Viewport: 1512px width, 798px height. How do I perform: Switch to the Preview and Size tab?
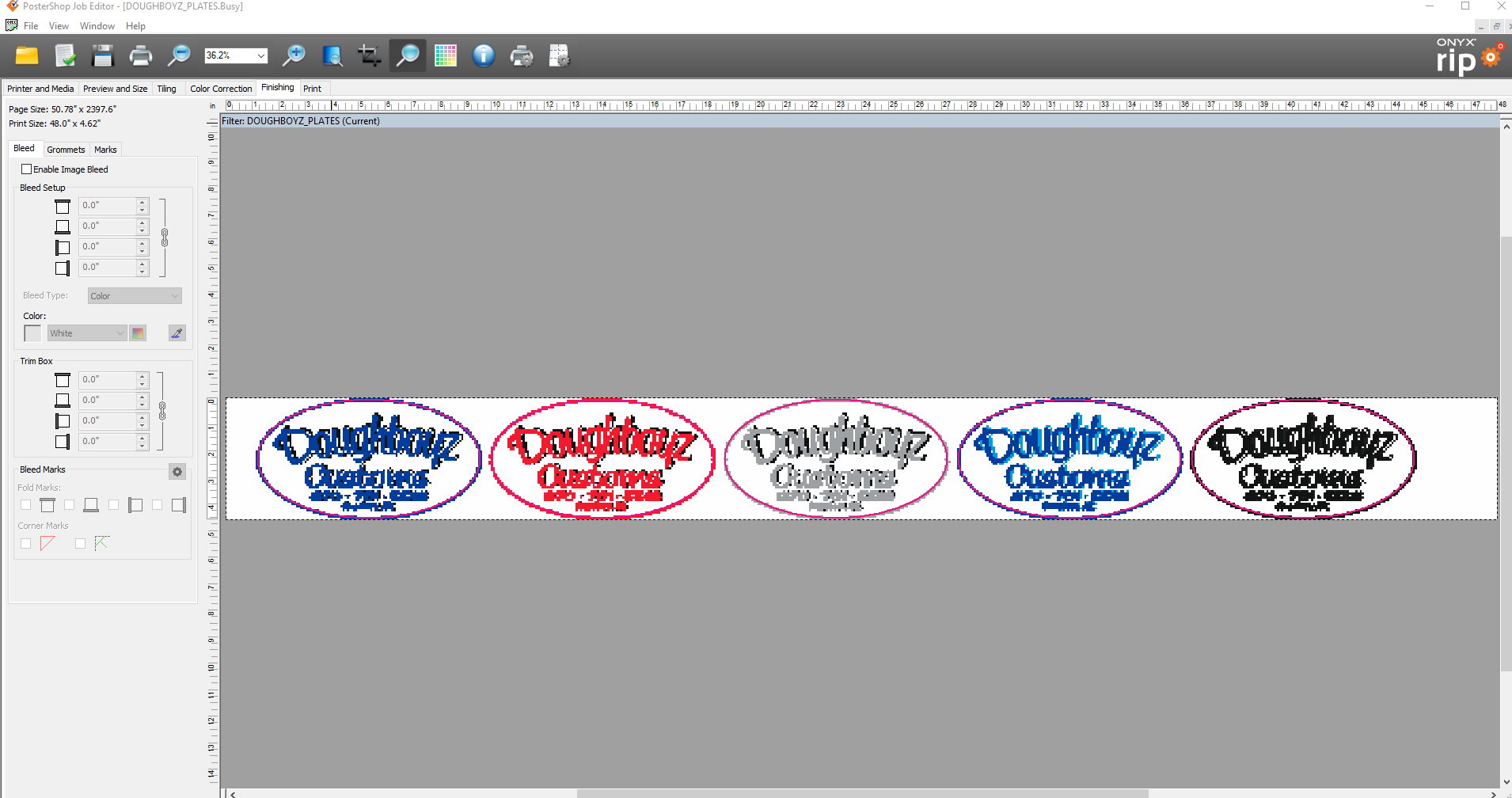pyautogui.click(x=115, y=89)
